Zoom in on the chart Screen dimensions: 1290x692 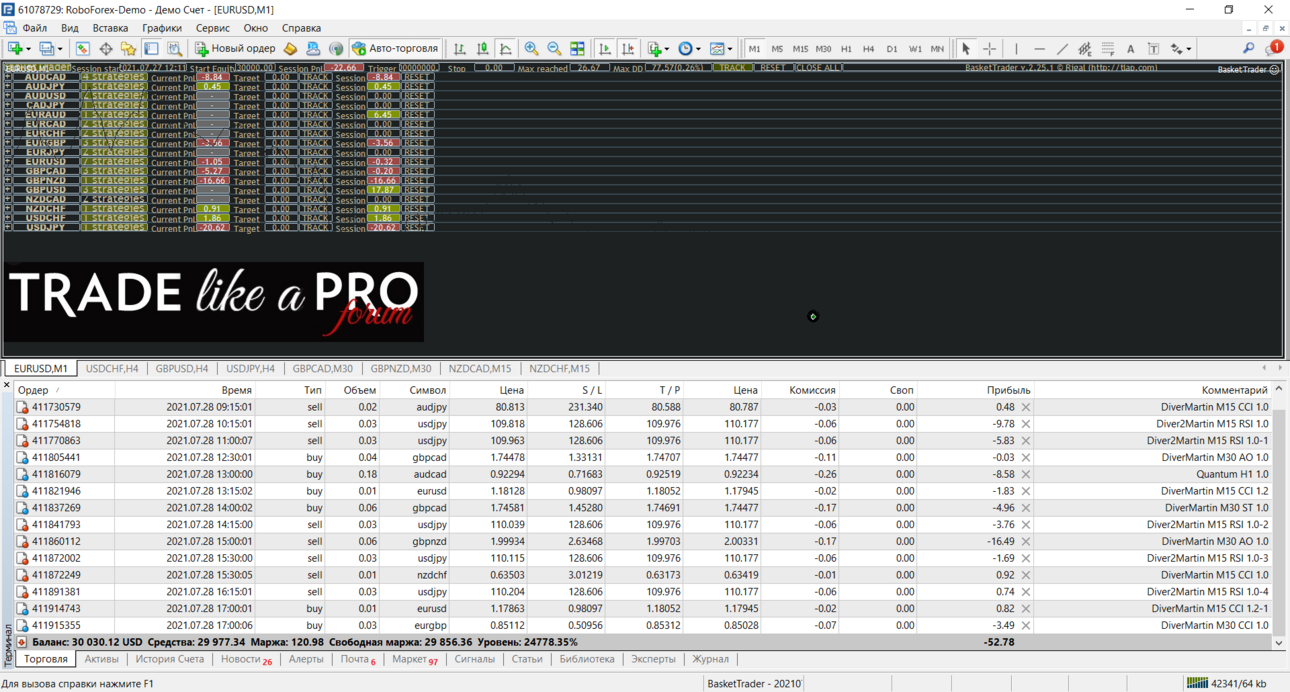coord(531,48)
